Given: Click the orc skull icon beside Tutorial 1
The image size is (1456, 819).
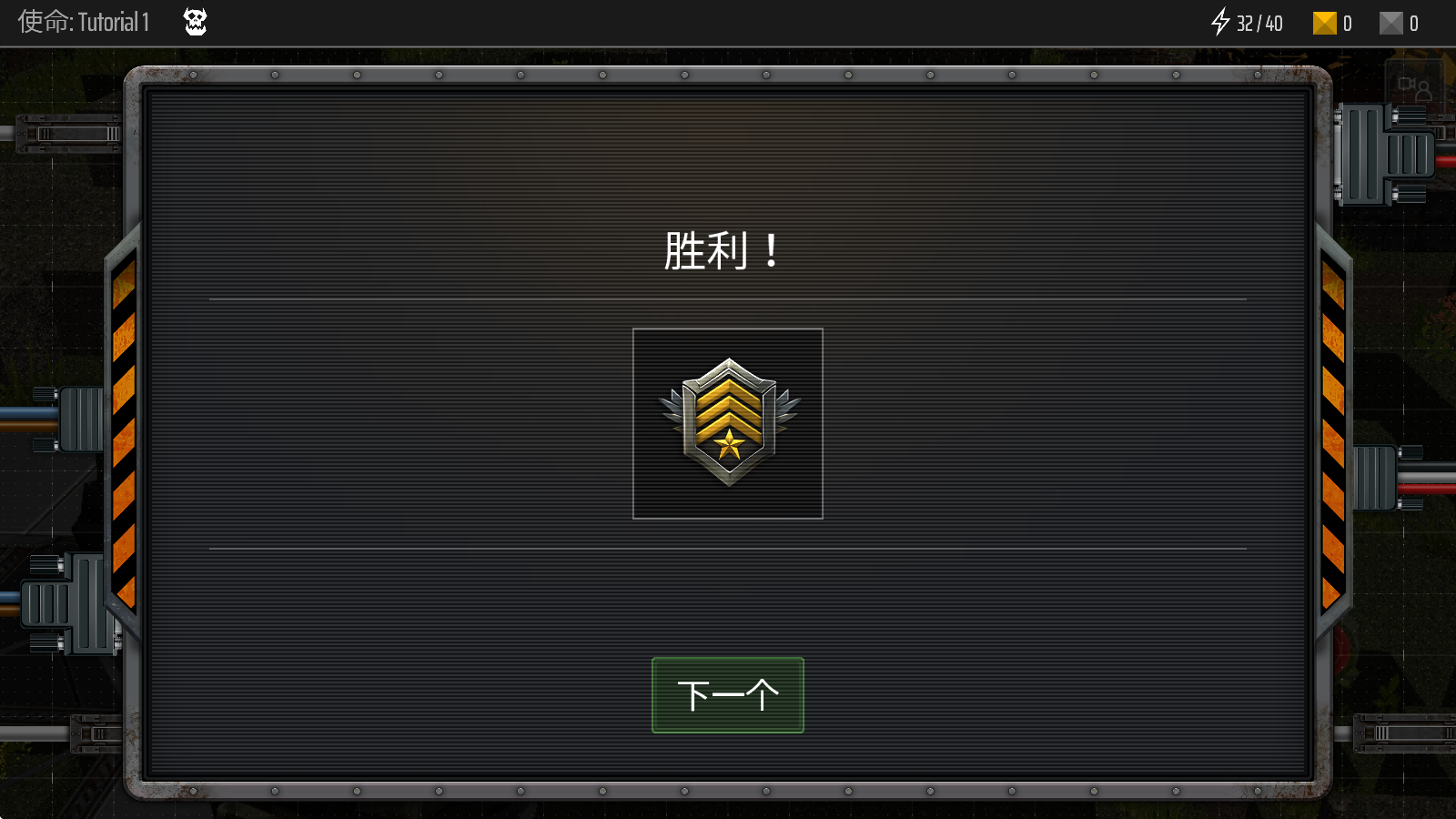Looking at the screenshot, I should pos(196,22).
